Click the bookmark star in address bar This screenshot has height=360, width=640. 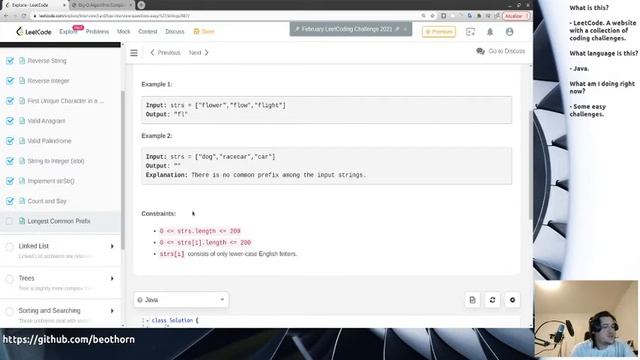point(433,16)
